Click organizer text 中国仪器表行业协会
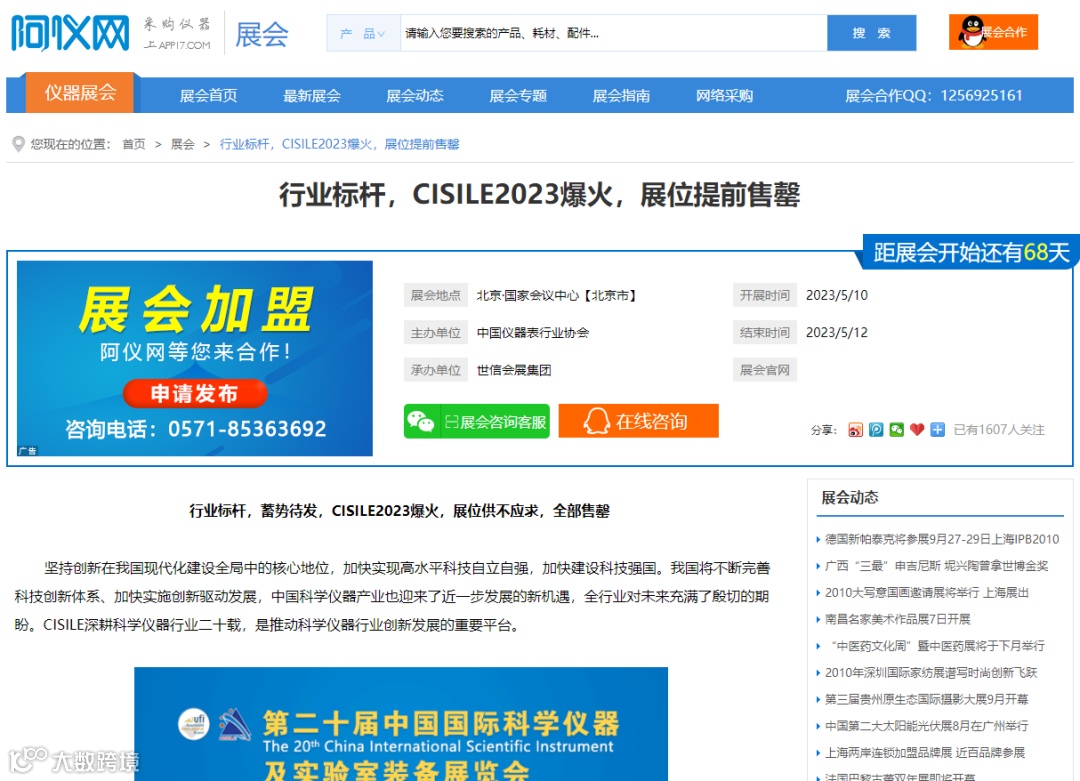This screenshot has width=1080, height=781. click(x=532, y=333)
